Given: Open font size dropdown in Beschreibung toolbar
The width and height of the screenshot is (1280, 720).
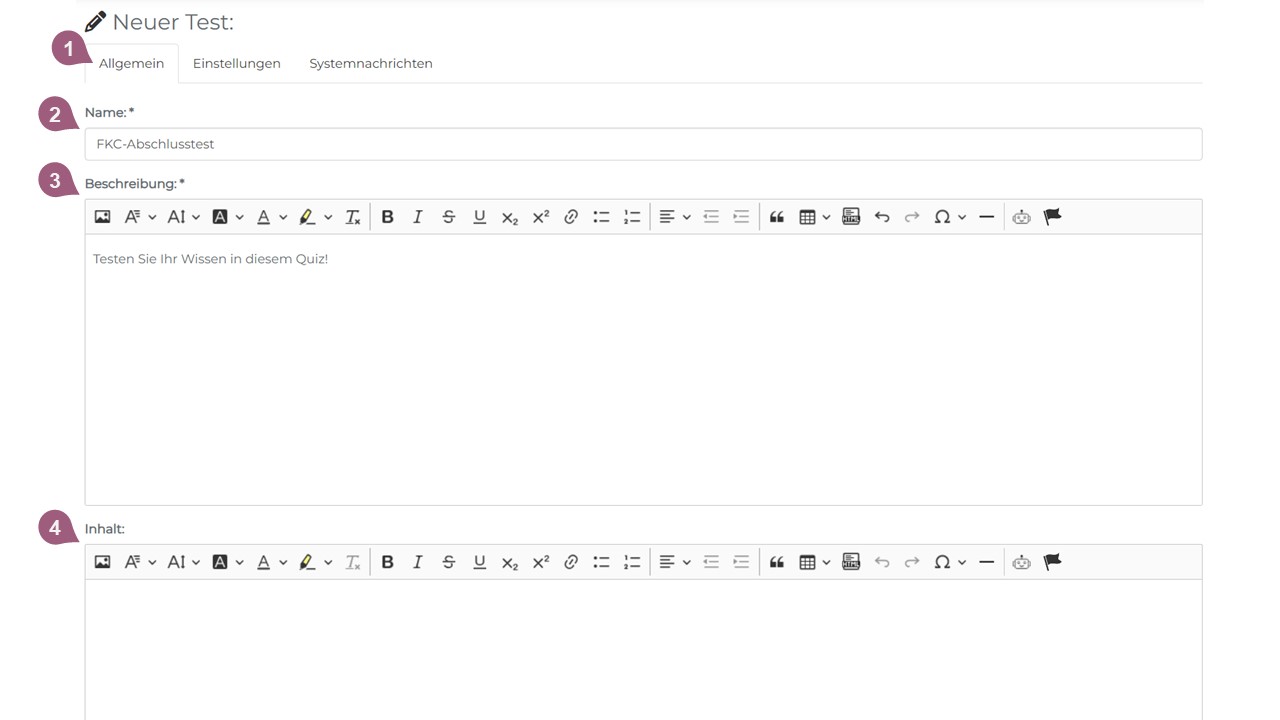Looking at the screenshot, I should point(183,217).
